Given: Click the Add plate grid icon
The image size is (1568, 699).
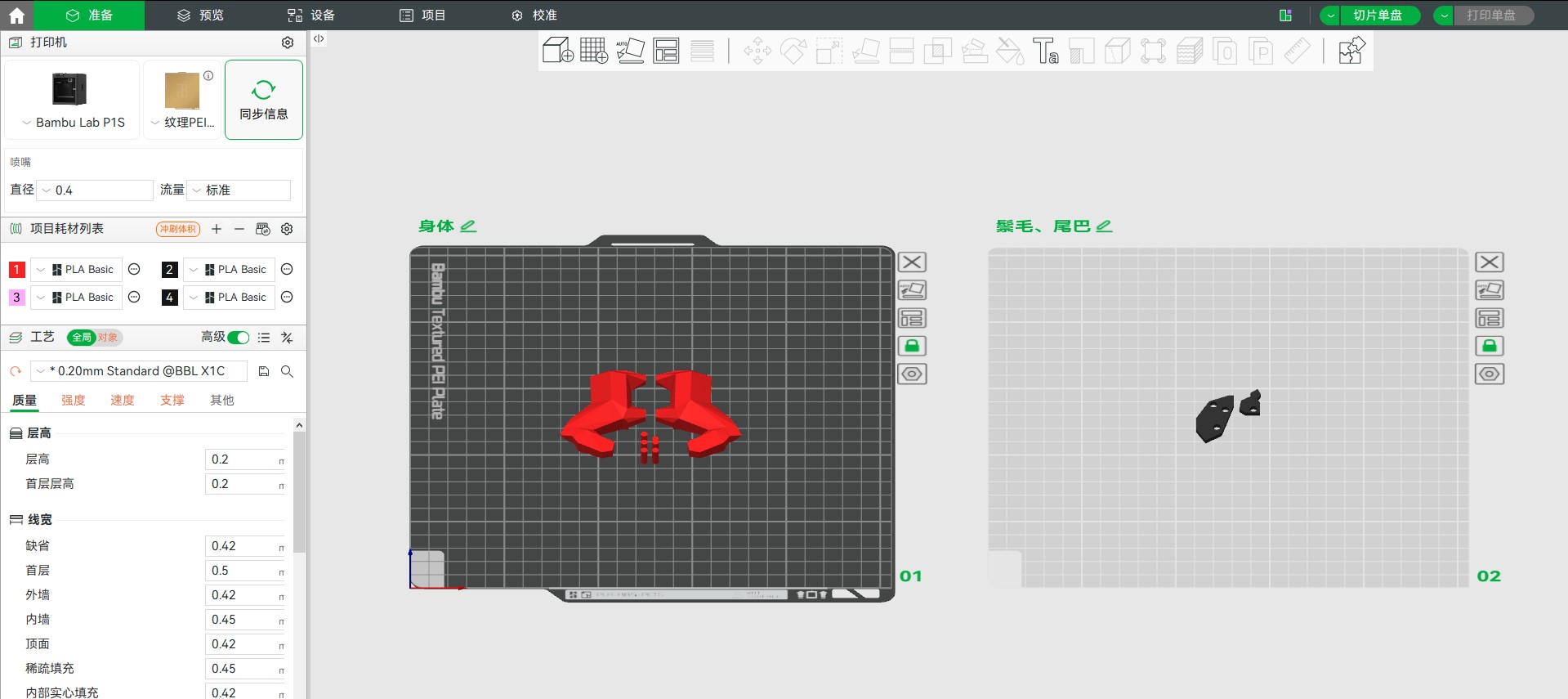Looking at the screenshot, I should (593, 51).
